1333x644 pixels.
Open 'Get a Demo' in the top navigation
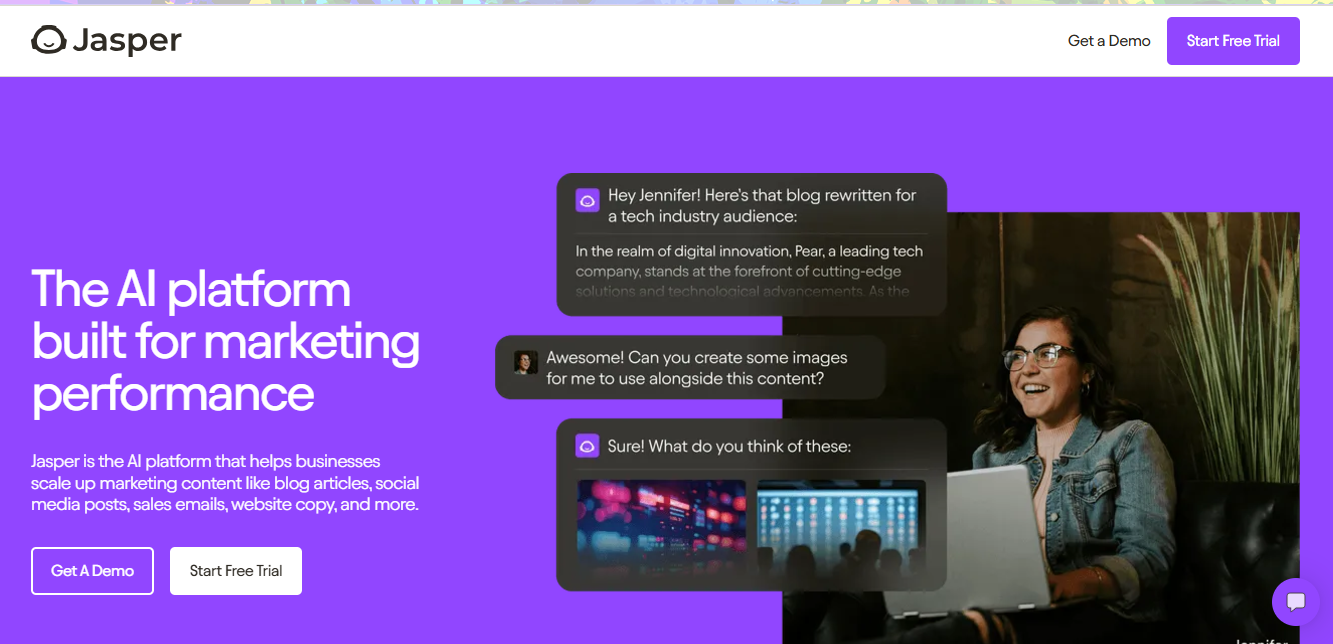[1109, 41]
